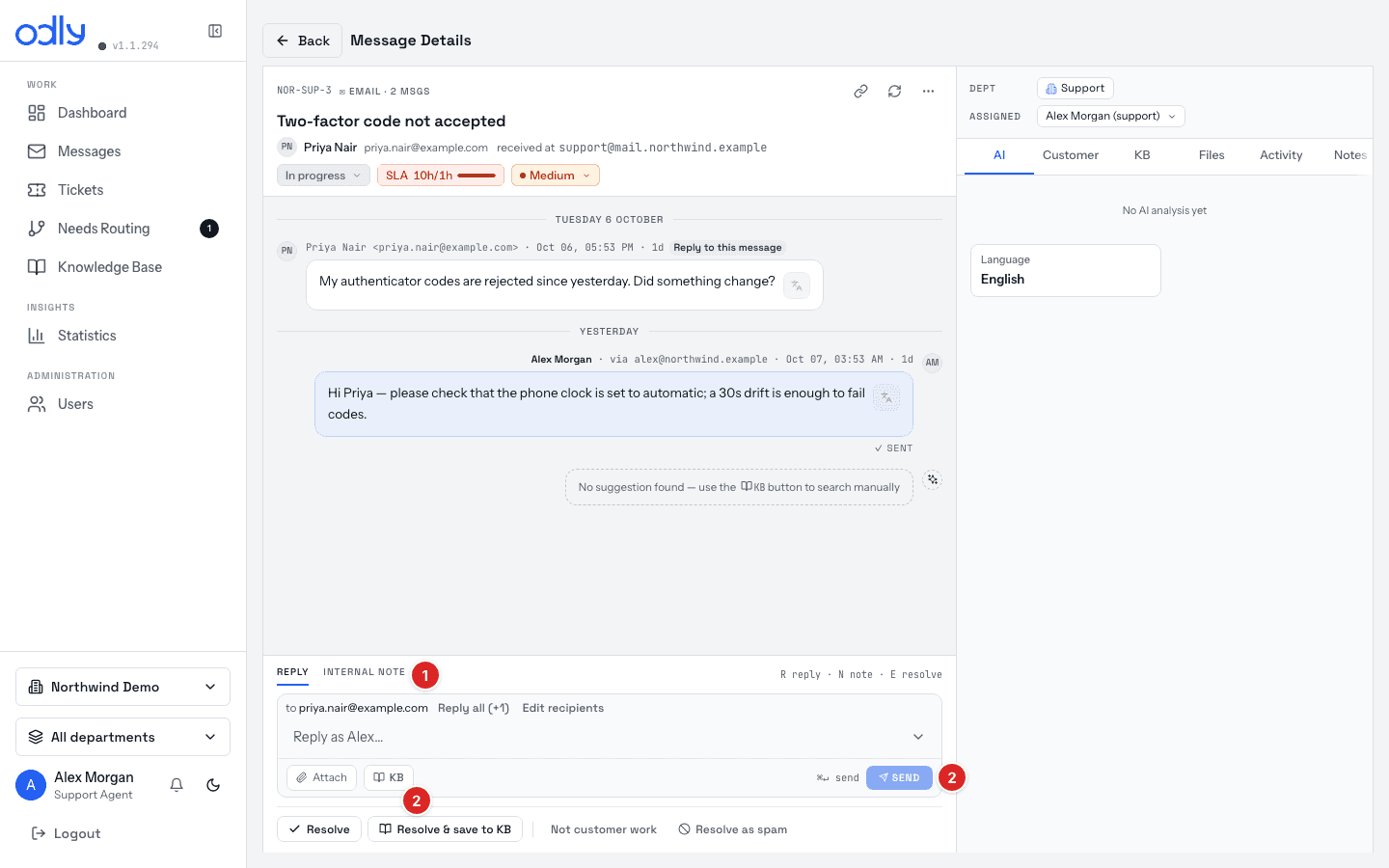Open the Activity tab
The width and height of the screenshot is (1389, 868).
tap(1281, 155)
